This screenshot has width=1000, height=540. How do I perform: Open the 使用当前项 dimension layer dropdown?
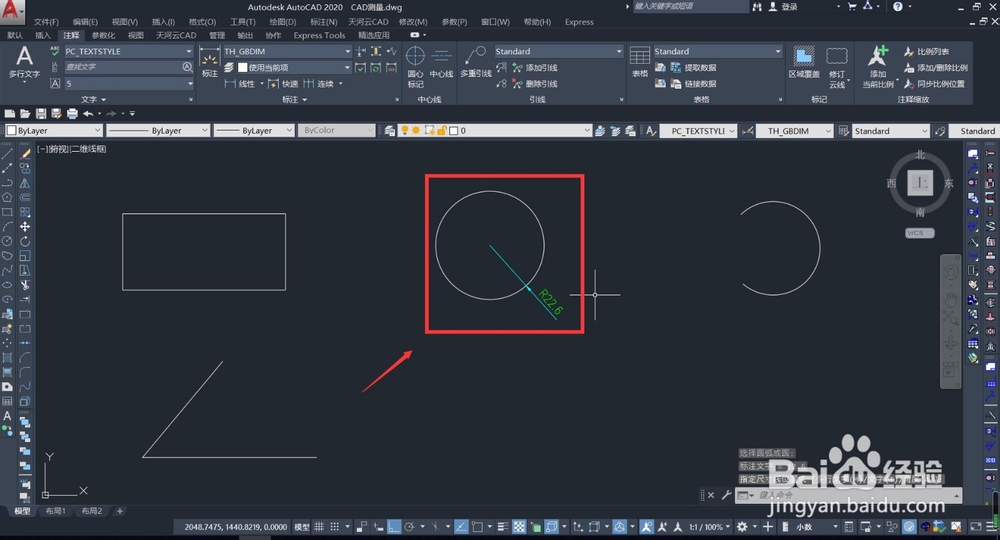coord(293,67)
